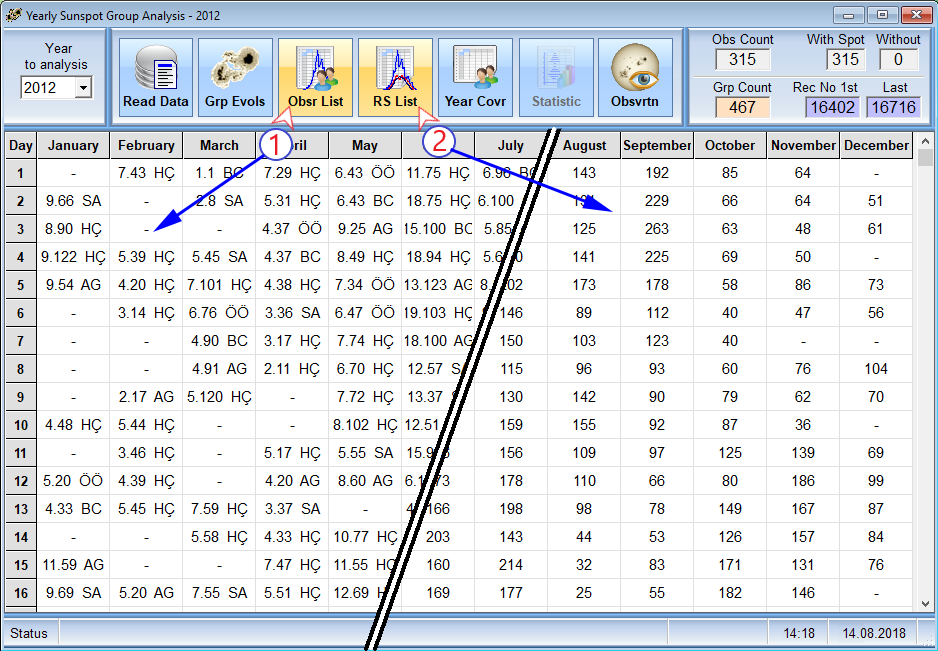Select the March column header
This screenshot has width=938, height=651.
[x=219, y=145]
